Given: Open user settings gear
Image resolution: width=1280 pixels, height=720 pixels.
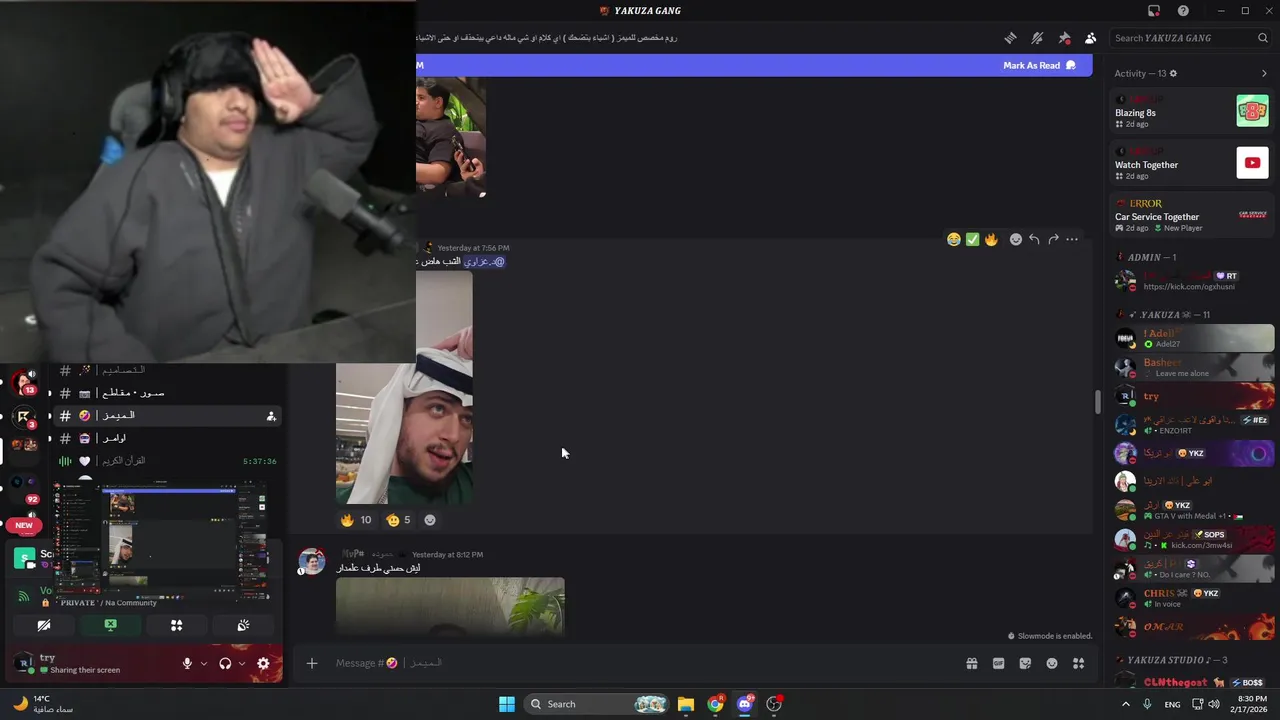Looking at the screenshot, I should (x=263, y=663).
